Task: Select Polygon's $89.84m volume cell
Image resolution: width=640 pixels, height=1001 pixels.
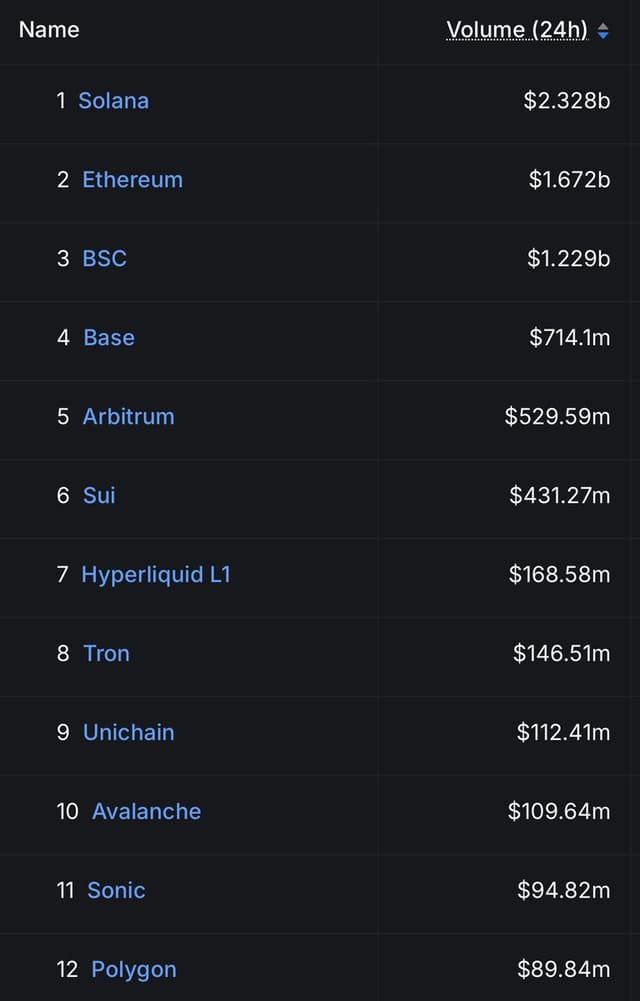Action: pos(563,970)
